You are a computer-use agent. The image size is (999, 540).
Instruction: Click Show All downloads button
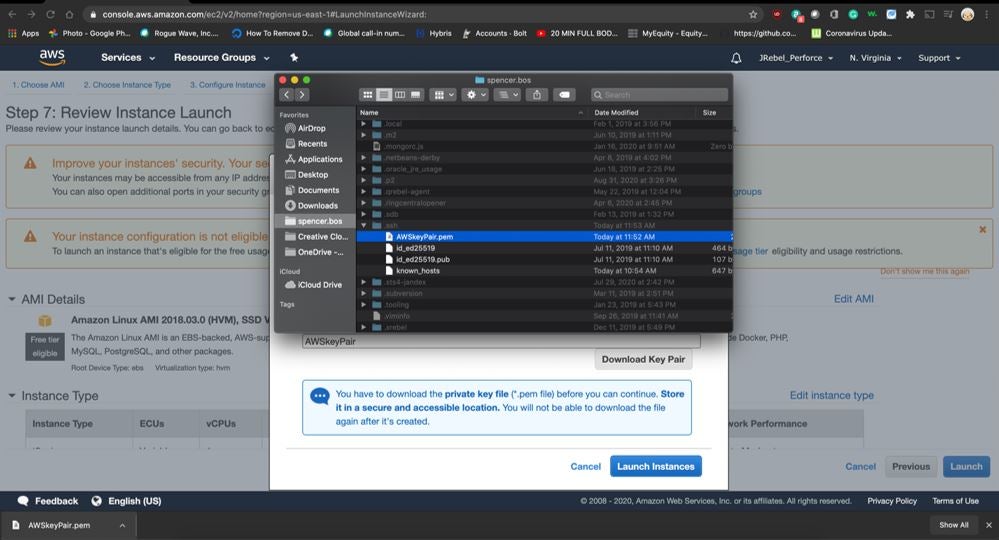click(954, 525)
